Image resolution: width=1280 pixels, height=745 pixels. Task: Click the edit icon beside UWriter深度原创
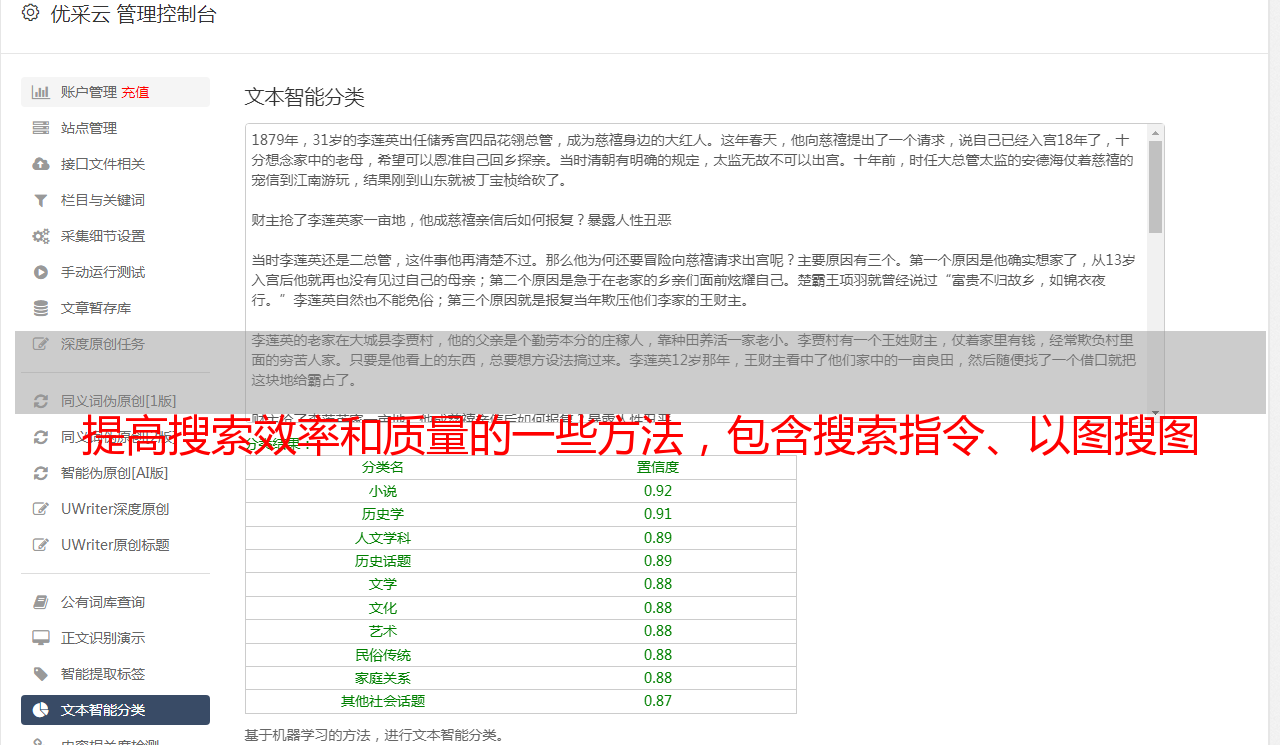point(41,509)
